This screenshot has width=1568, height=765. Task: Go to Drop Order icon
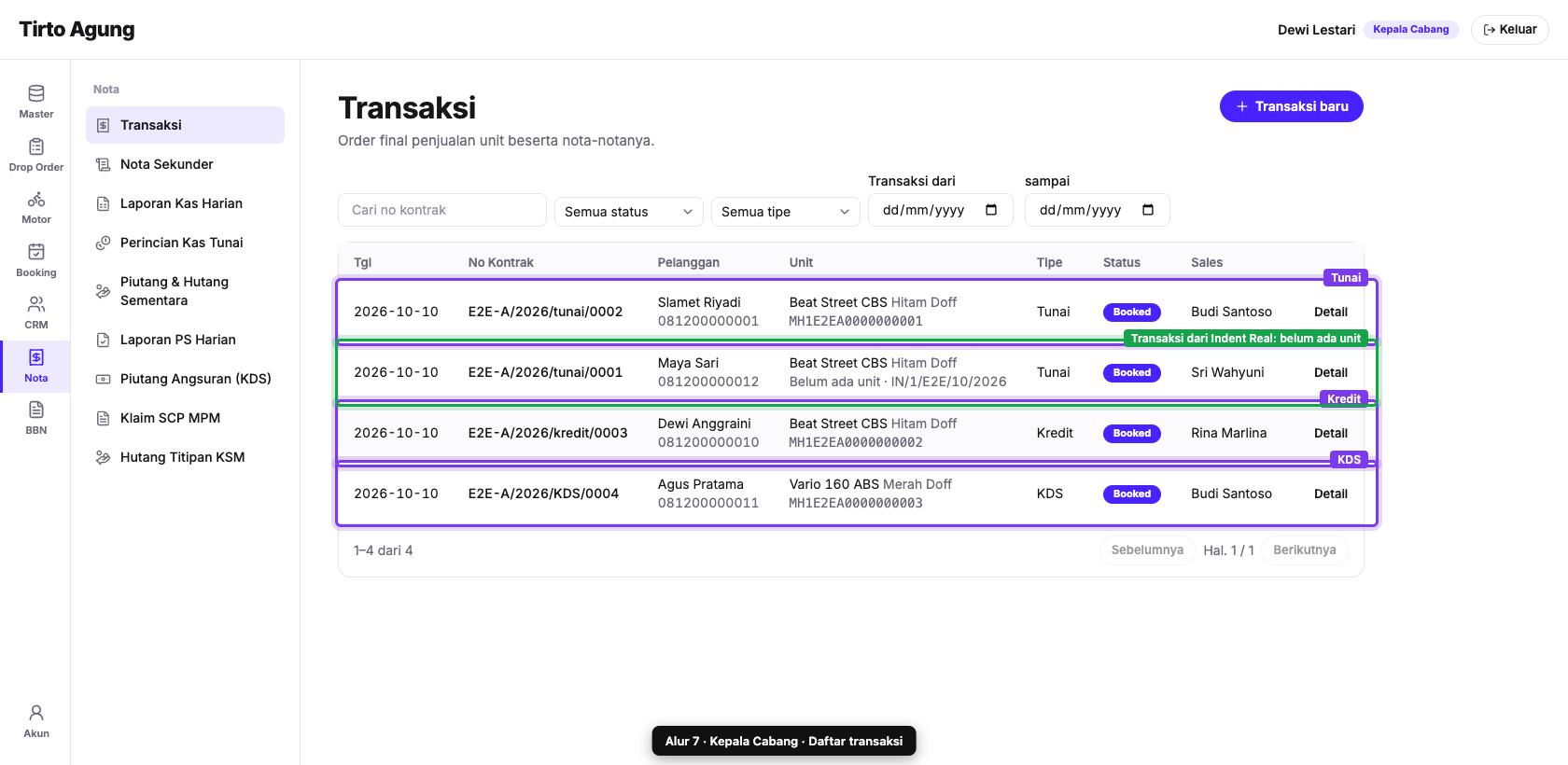pyautogui.click(x=36, y=146)
